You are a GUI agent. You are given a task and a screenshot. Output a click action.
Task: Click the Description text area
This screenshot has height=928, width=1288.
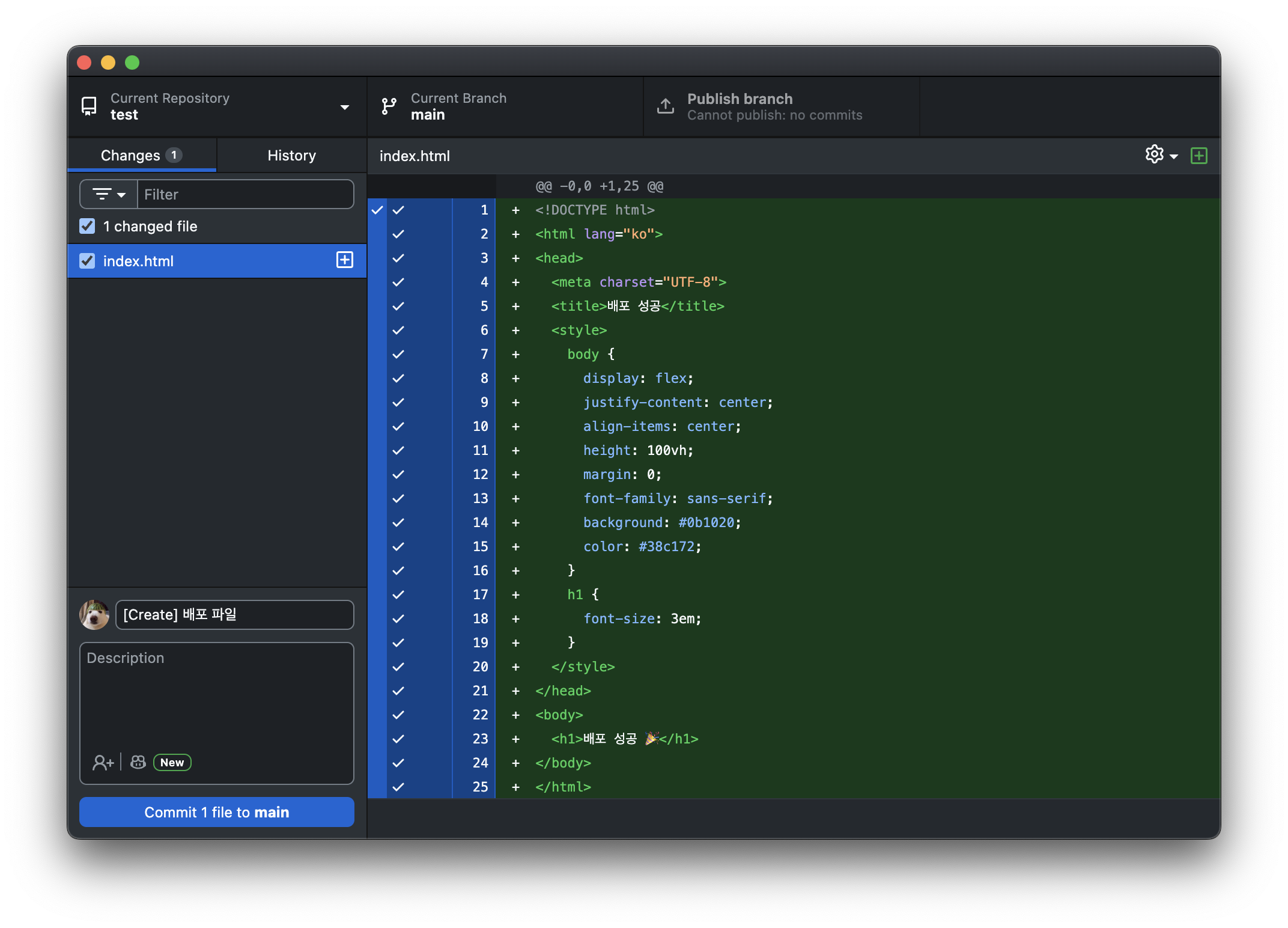click(216, 697)
